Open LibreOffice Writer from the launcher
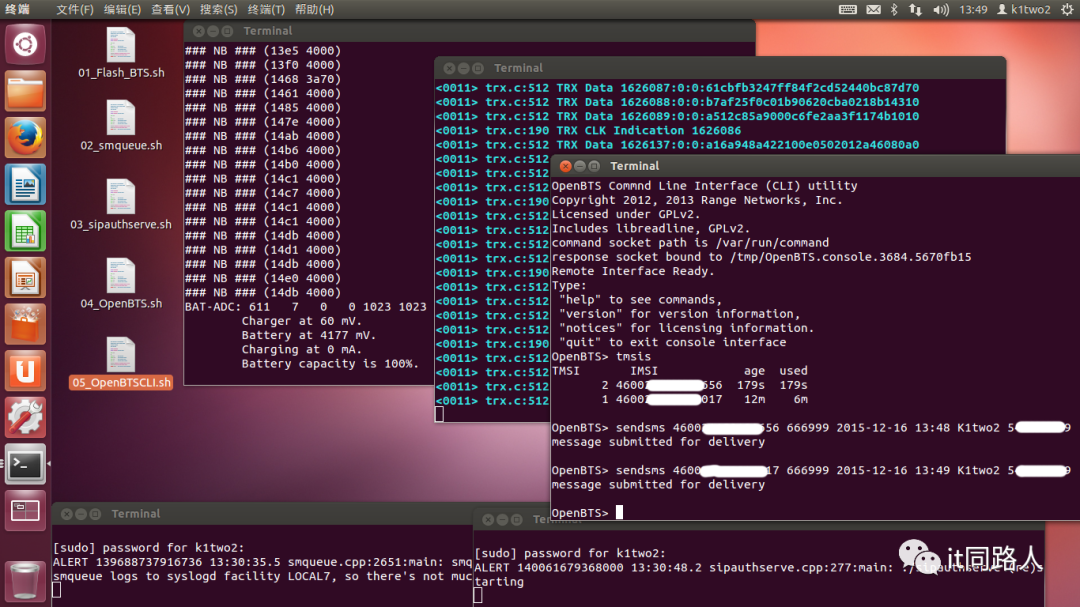This screenshot has width=1080, height=607. 25,185
